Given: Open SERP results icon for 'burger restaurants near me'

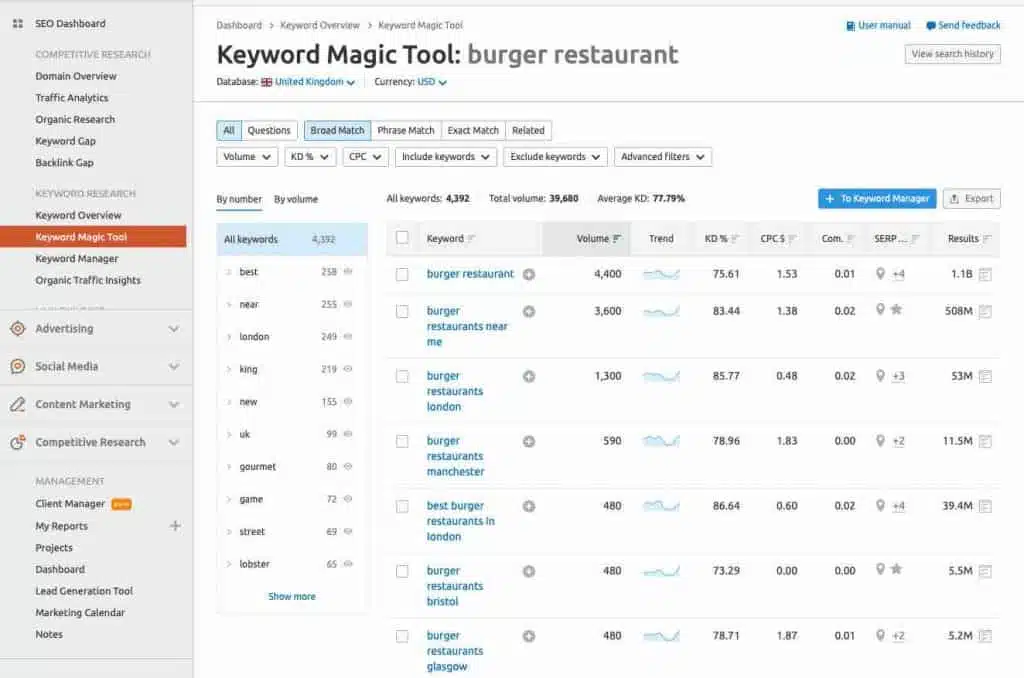Looking at the screenshot, I should pyautogui.click(x=985, y=312).
